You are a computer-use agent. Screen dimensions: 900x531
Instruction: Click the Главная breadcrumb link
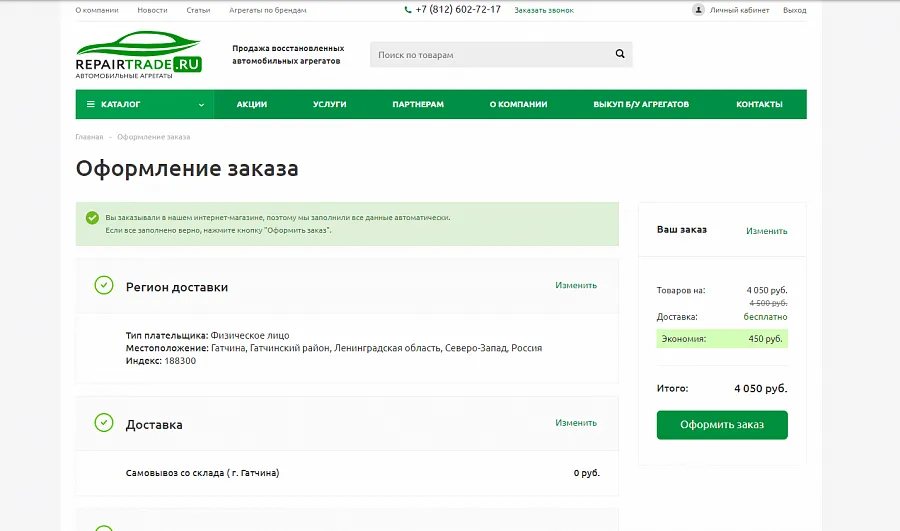click(x=89, y=137)
